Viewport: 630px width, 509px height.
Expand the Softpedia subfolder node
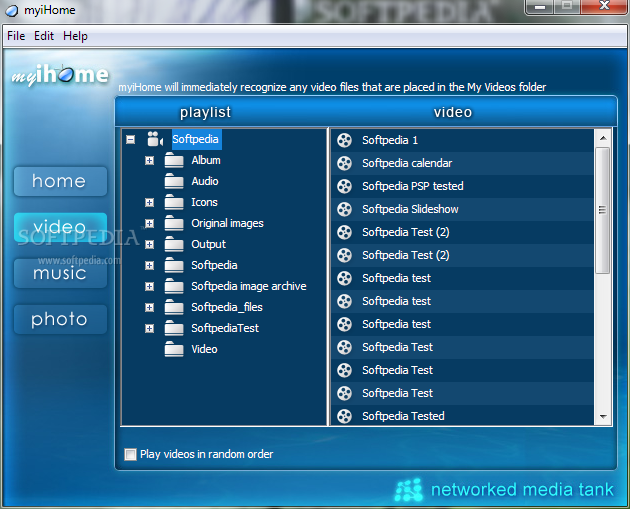(149, 266)
